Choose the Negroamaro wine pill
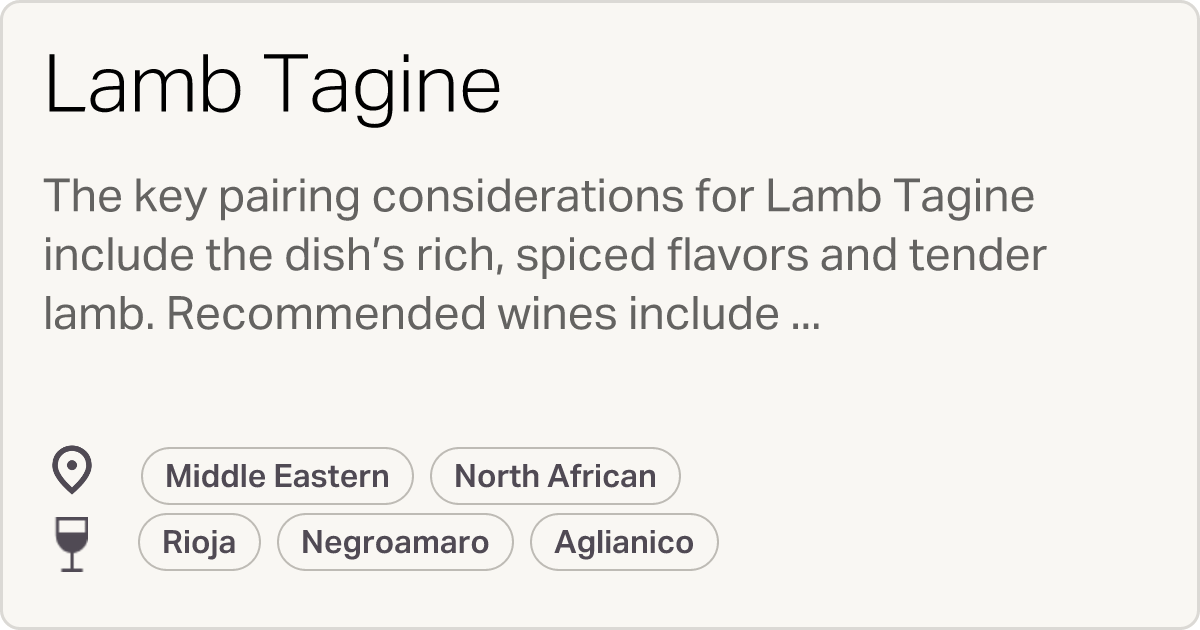Screen dimensions: 1200x630 click(395, 541)
